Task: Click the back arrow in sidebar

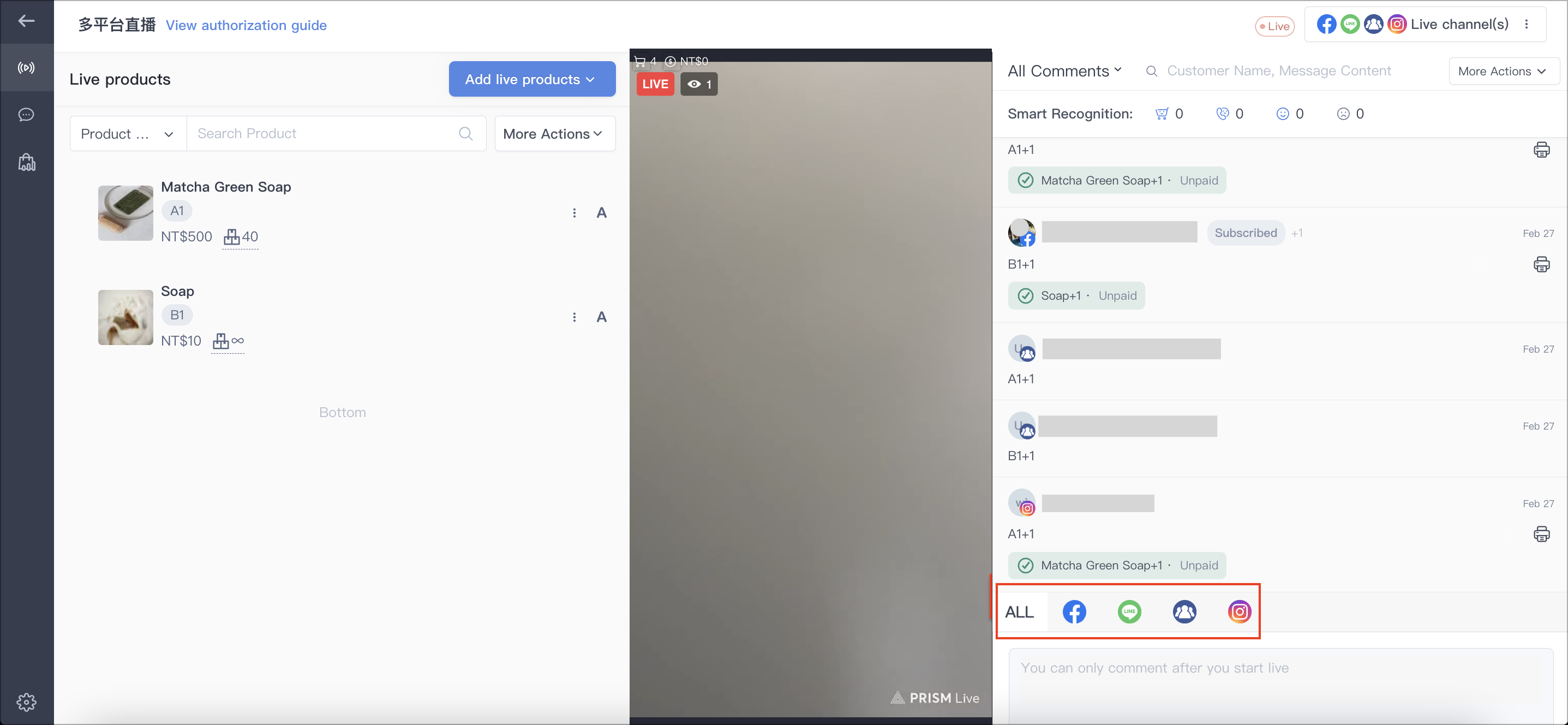Action: coord(26,21)
